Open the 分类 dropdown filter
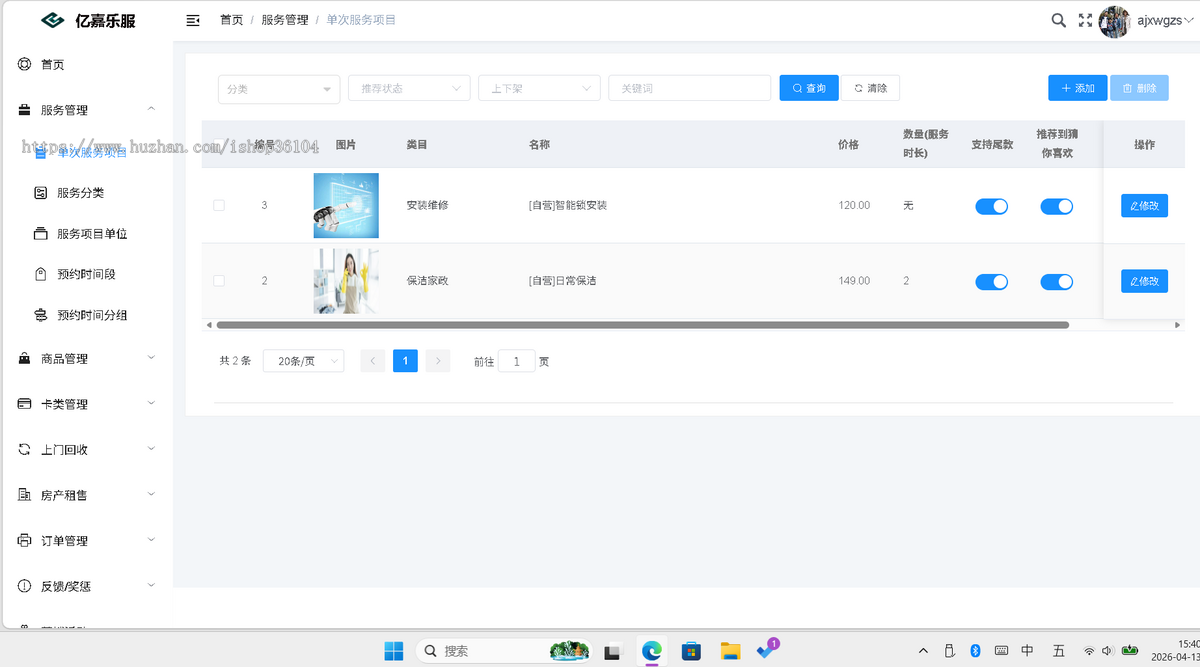Viewport: 1200px width, 667px height. pos(279,88)
